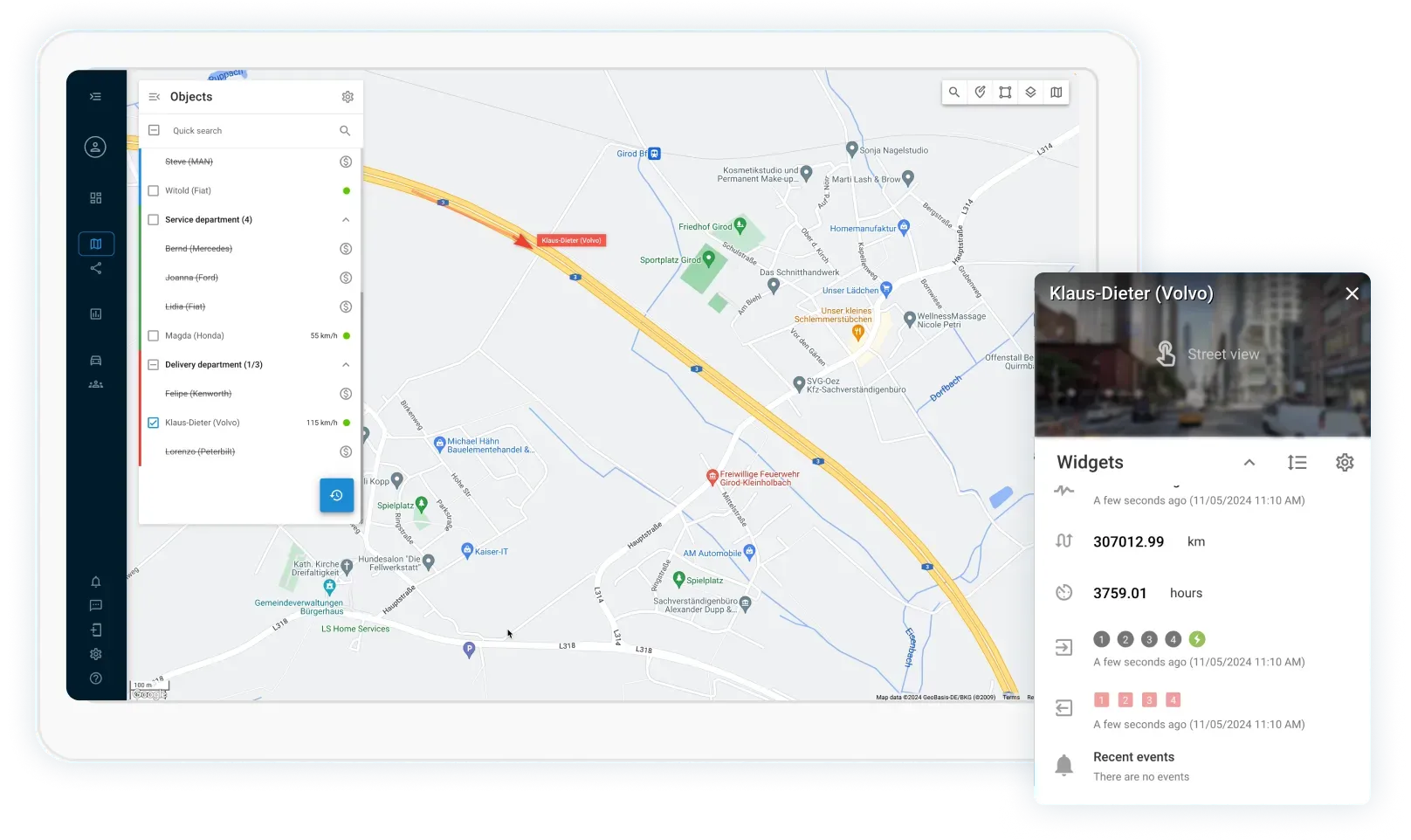Screen dimensions: 1411x840
Task: Open the map type selector icon
Action: tap(1057, 93)
